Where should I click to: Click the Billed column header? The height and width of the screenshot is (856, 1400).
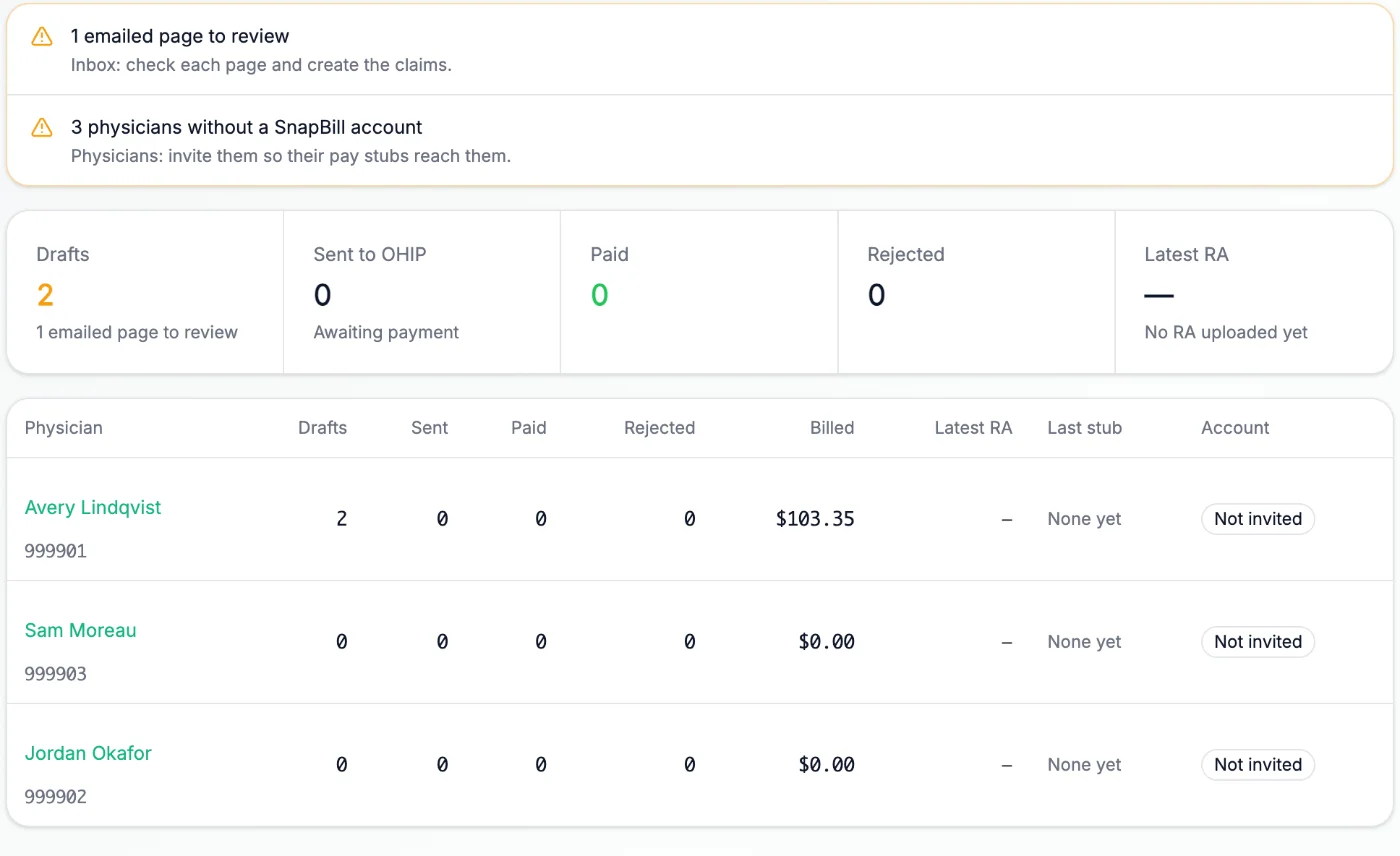[832, 428]
